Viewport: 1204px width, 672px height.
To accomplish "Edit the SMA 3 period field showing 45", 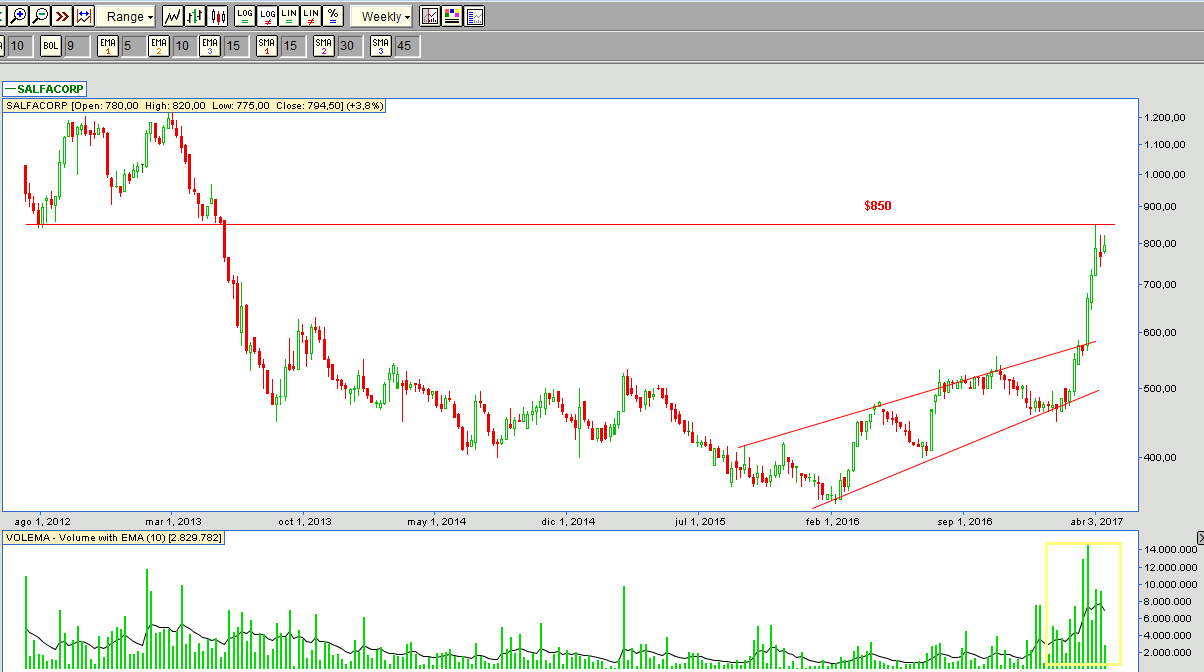I will coord(405,45).
